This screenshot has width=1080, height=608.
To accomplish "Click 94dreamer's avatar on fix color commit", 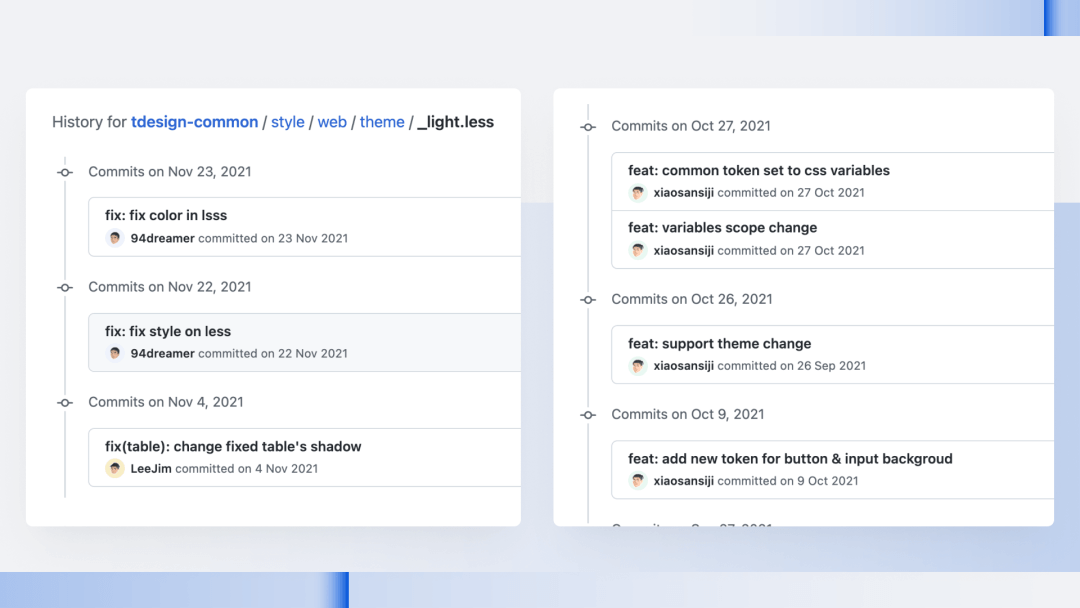I will point(115,238).
